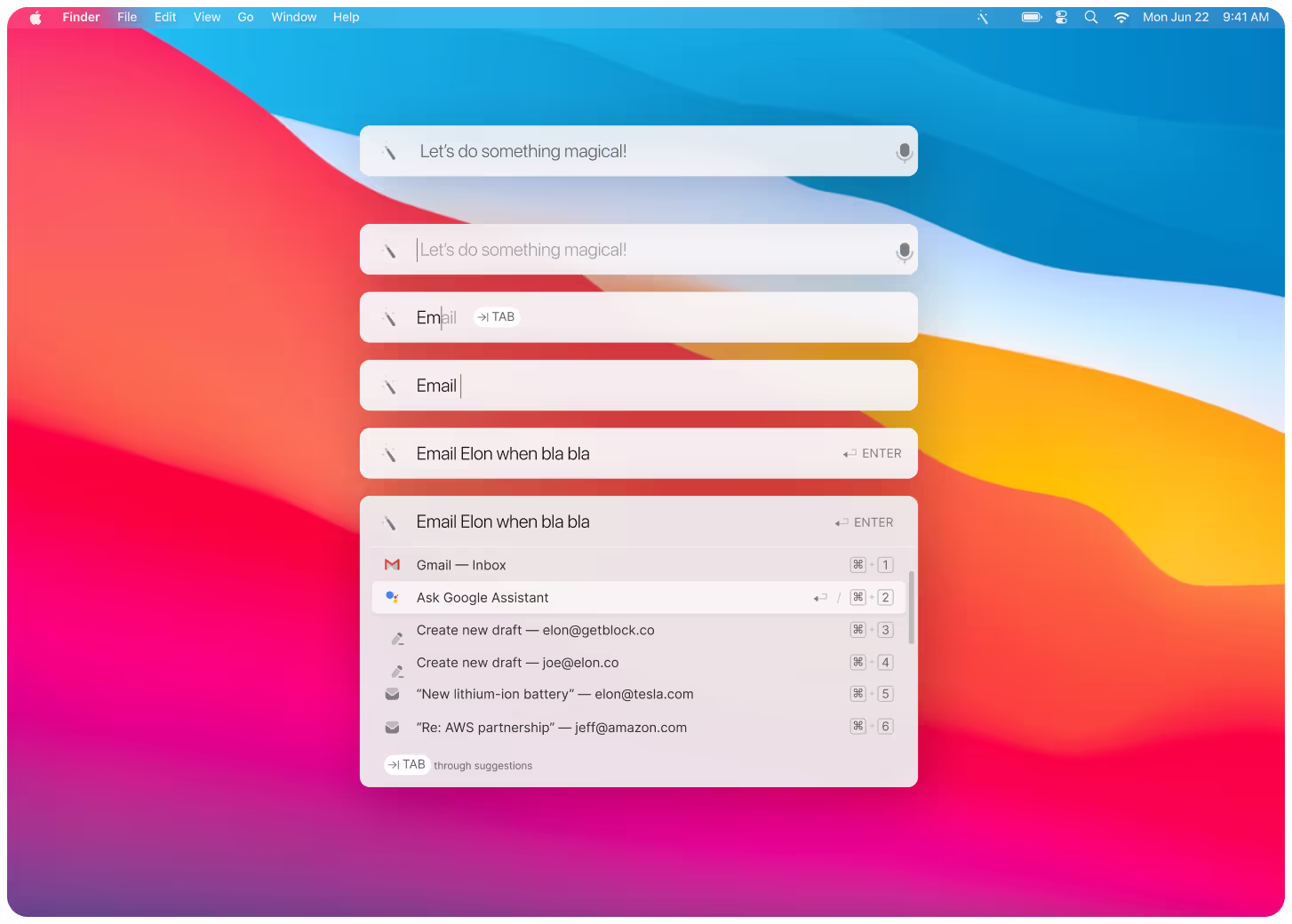Click the 'through suggestions' hint text
The height and width of the screenshot is (924, 1292).
pyautogui.click(x=483, y=766)
